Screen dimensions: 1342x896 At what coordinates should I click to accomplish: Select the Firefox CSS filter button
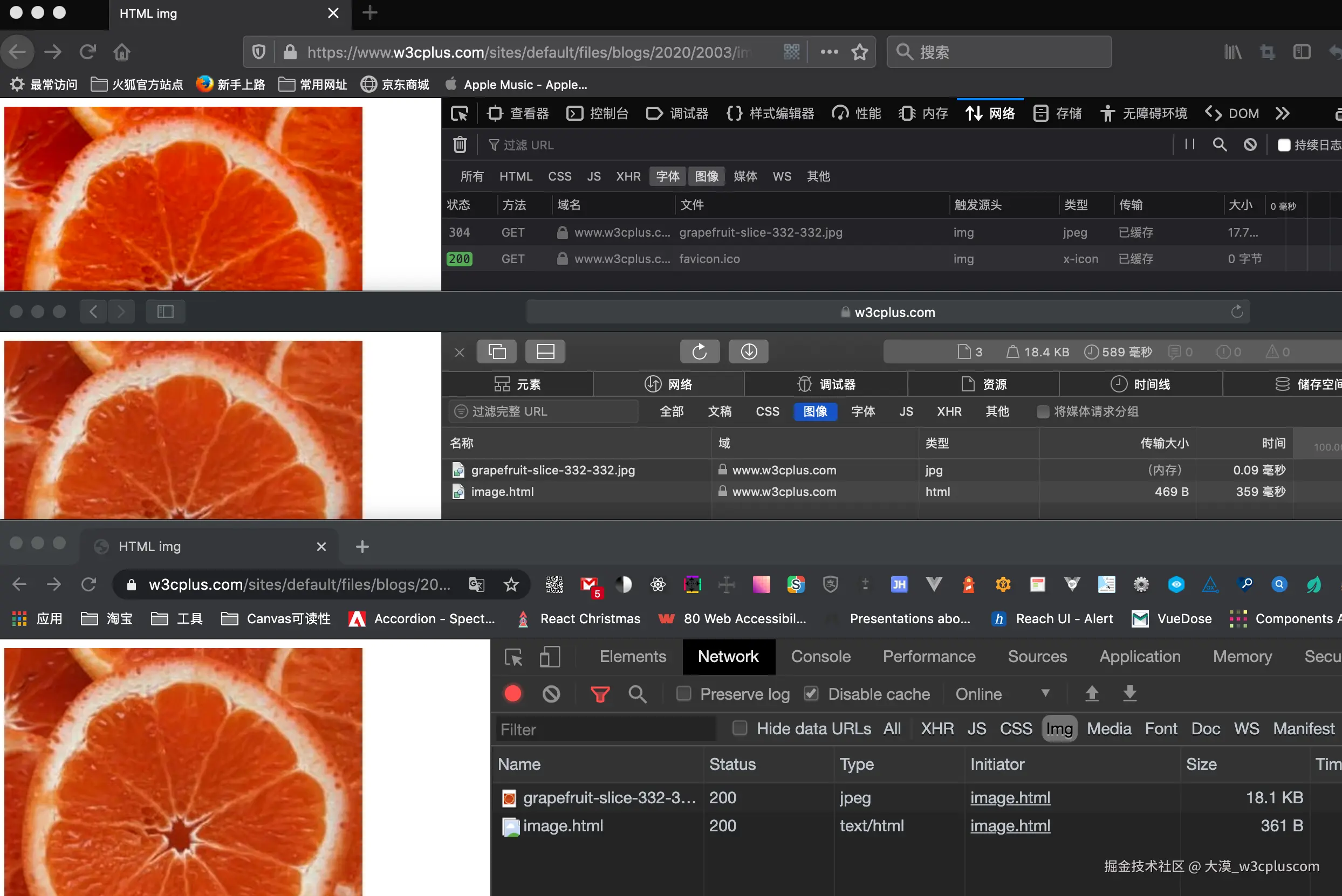coord(559,176)
